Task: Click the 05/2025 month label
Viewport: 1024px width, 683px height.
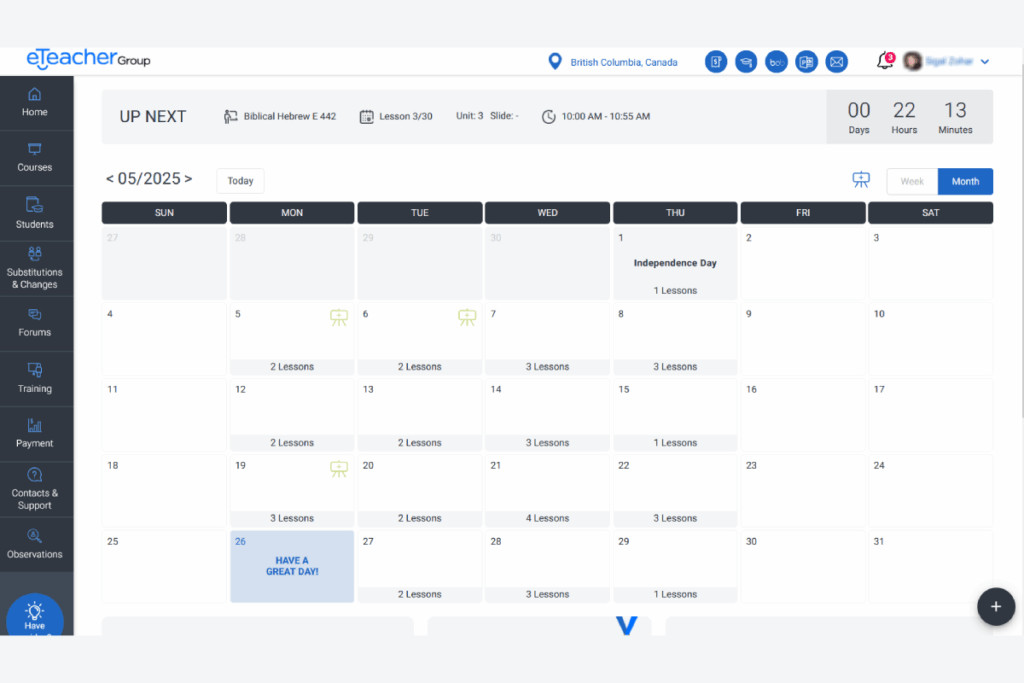Action: click(x=149, y=179)
